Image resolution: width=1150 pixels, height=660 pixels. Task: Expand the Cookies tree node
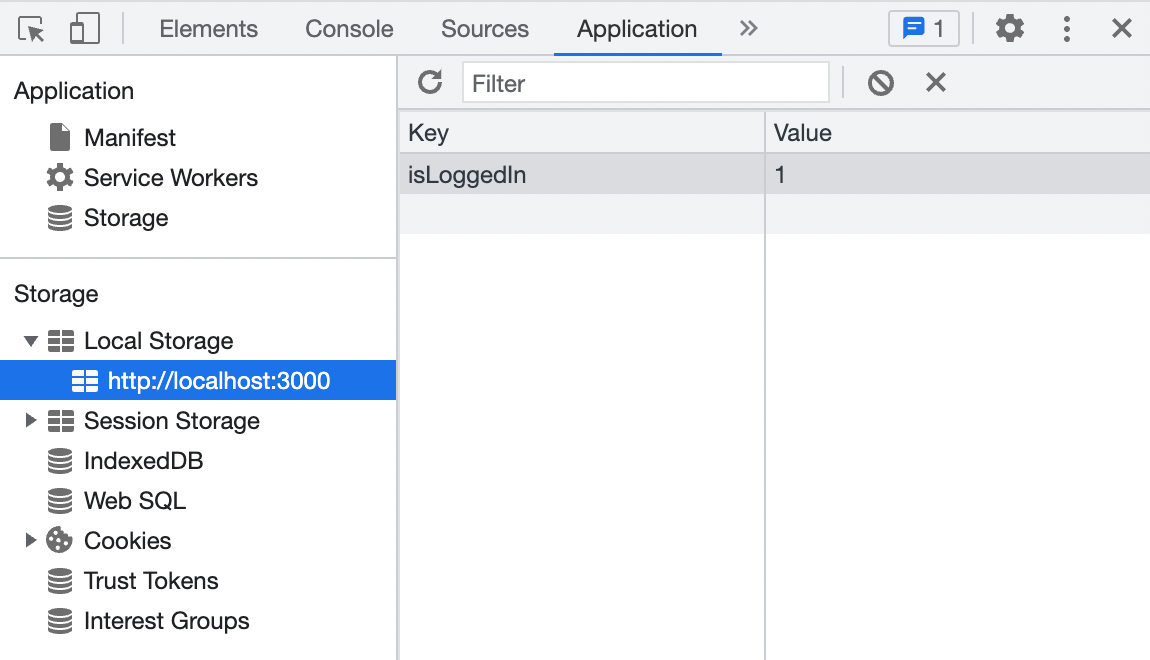click(32, 541)
